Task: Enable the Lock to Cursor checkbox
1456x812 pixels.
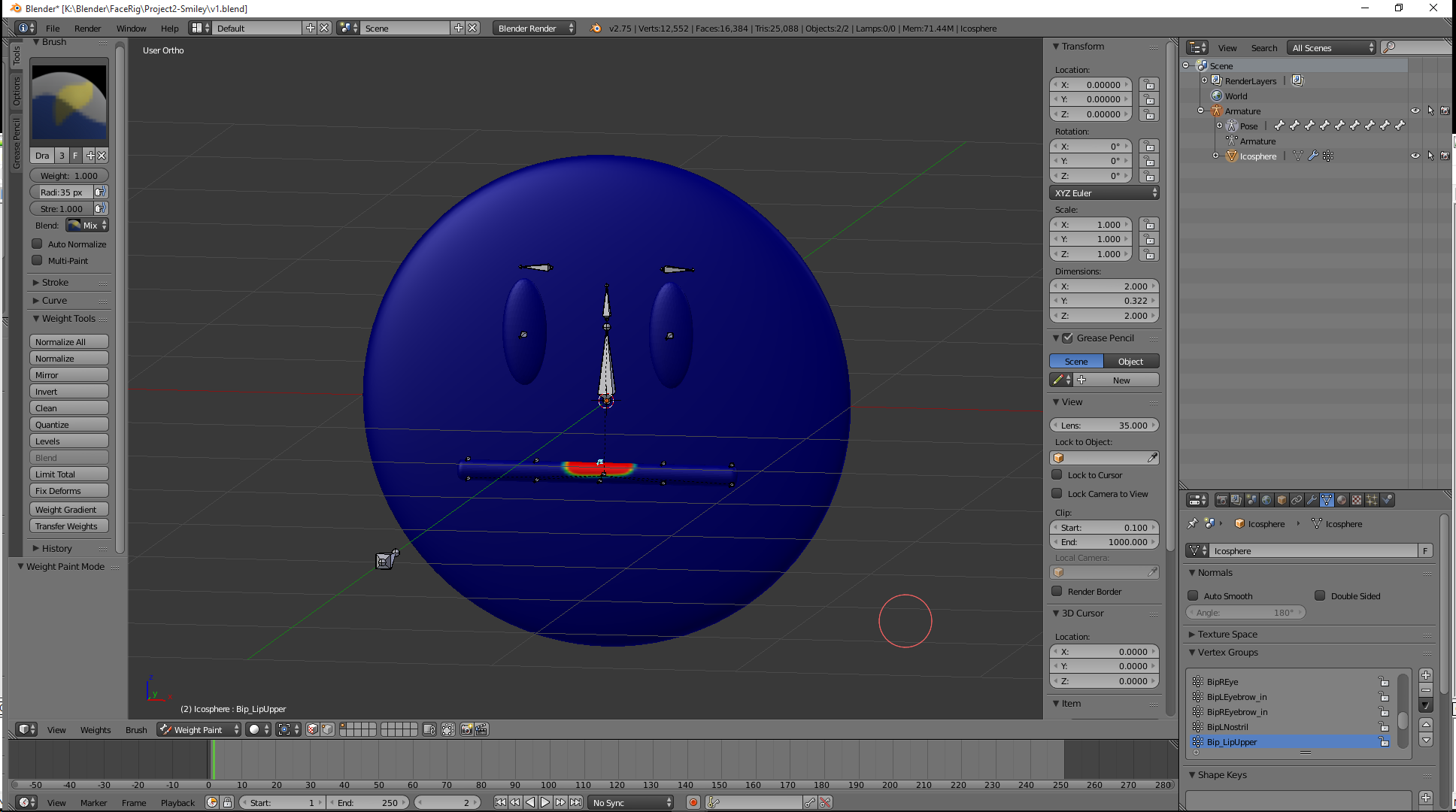Action: coord(1057,474)
